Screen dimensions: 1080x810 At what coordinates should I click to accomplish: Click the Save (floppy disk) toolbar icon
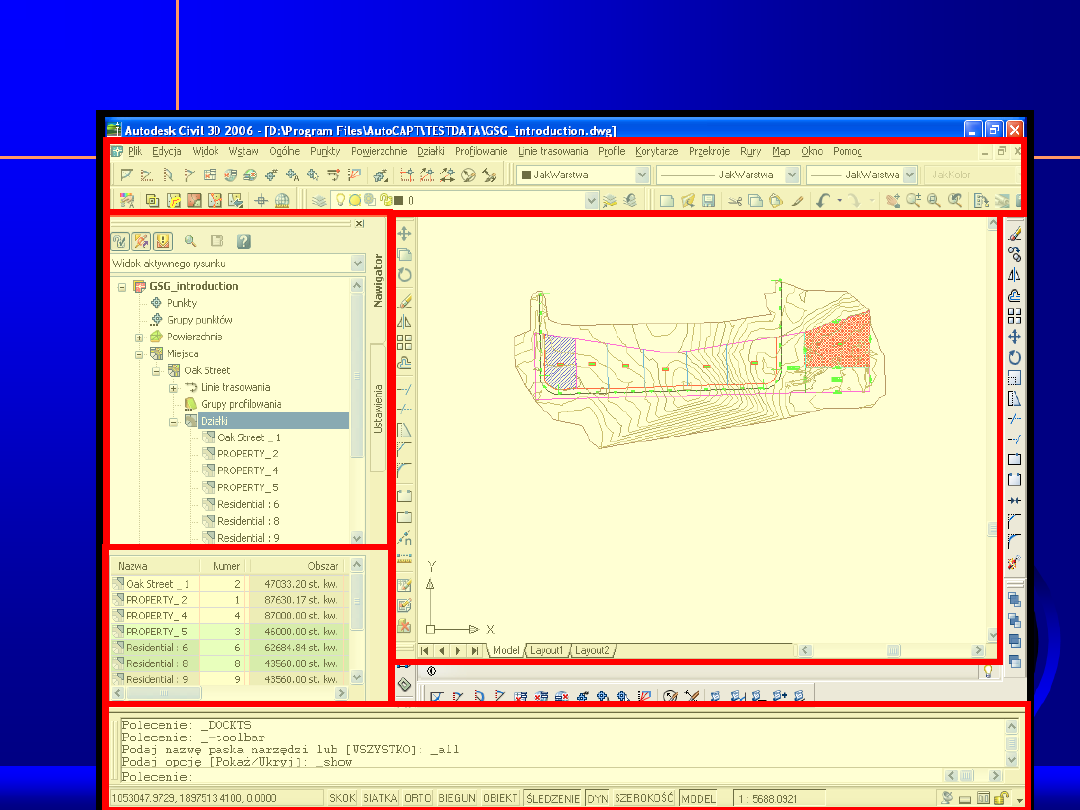708,201
